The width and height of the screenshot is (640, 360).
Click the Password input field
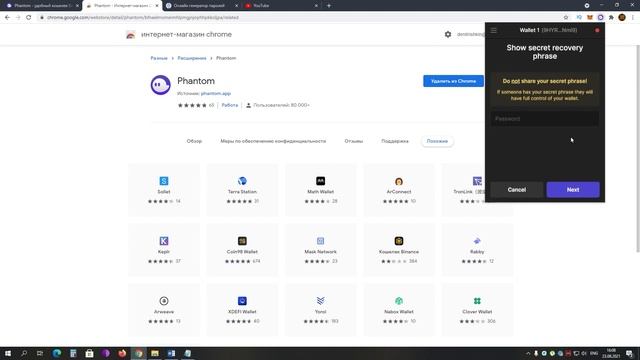click(544, 119)
